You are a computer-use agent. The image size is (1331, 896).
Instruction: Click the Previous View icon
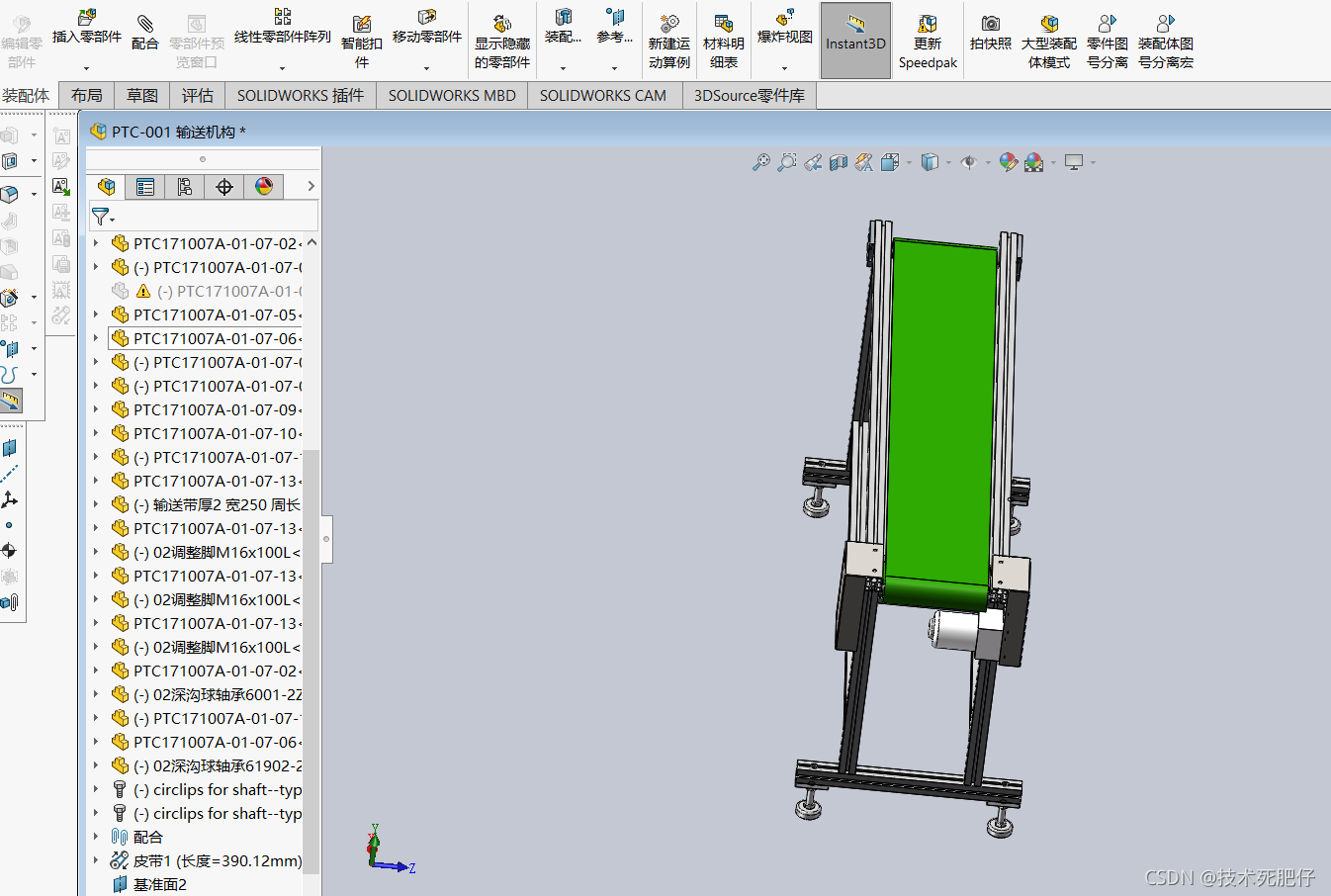coord(813,162)
